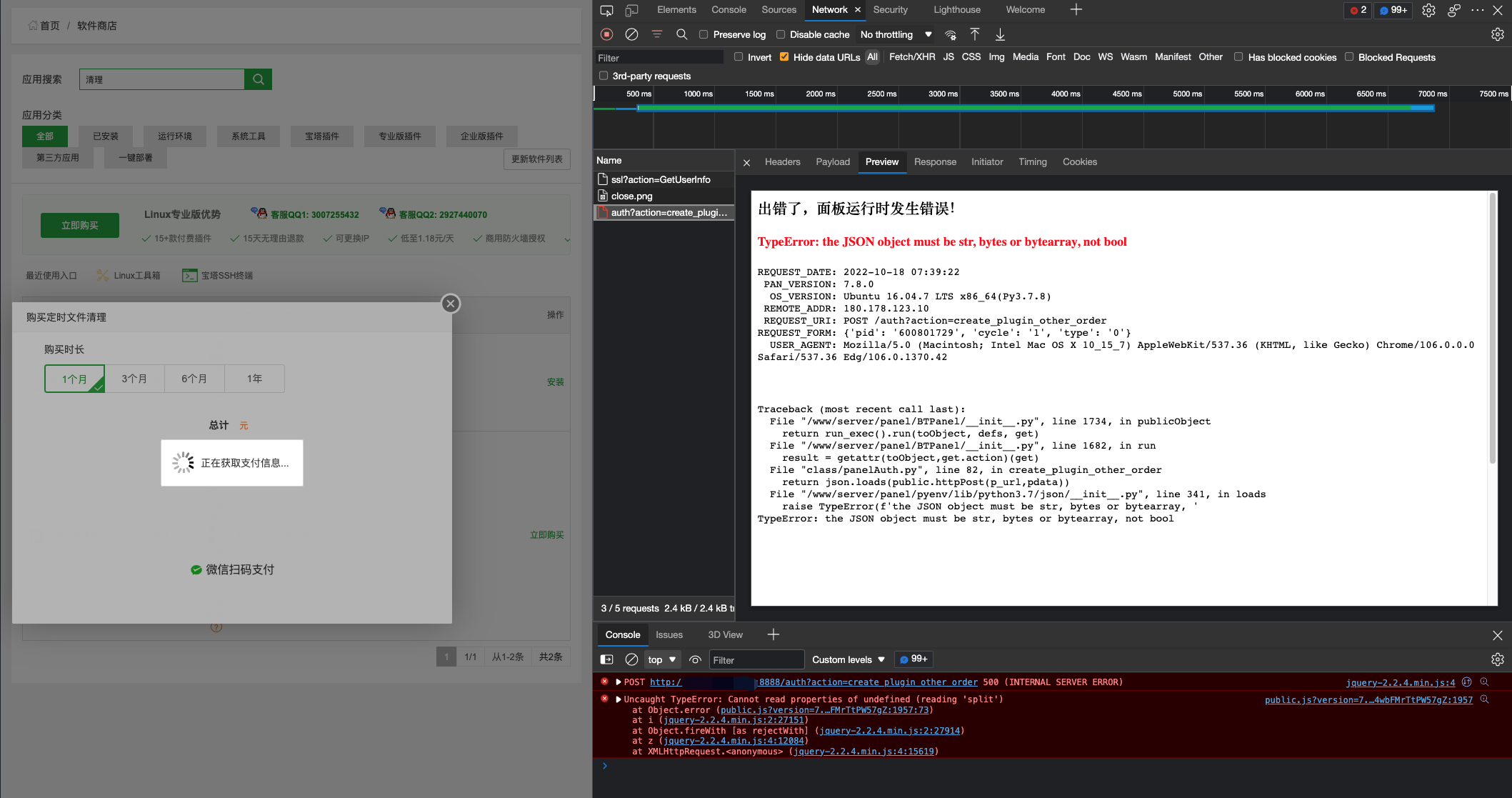1512x798 pixels.
Task: Open console context top dropdown
Action: pos(661,659)
